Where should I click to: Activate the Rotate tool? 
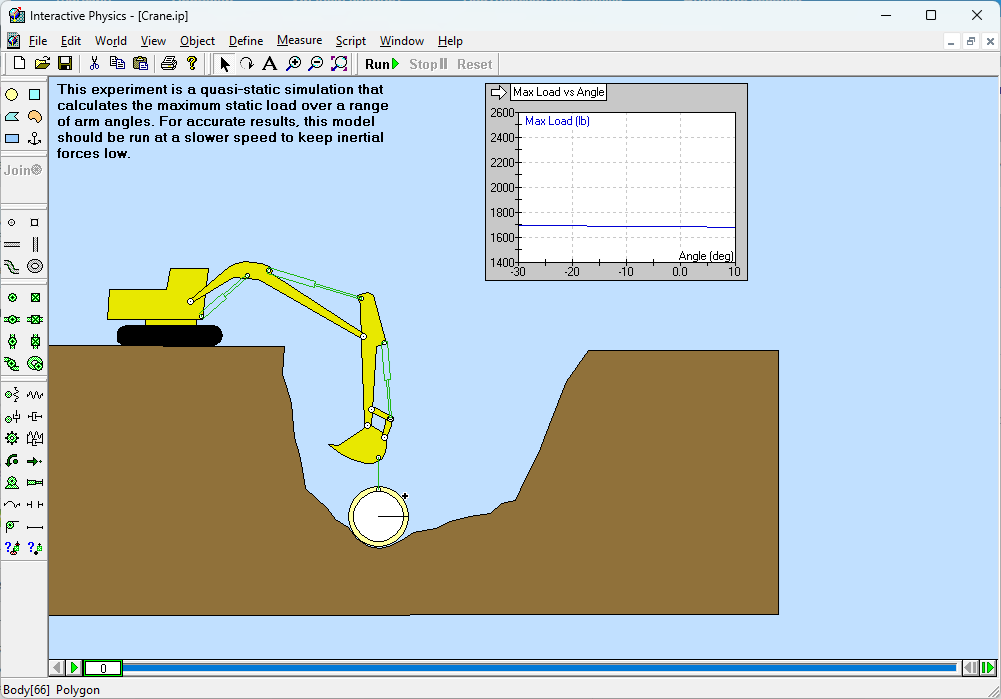246,64
